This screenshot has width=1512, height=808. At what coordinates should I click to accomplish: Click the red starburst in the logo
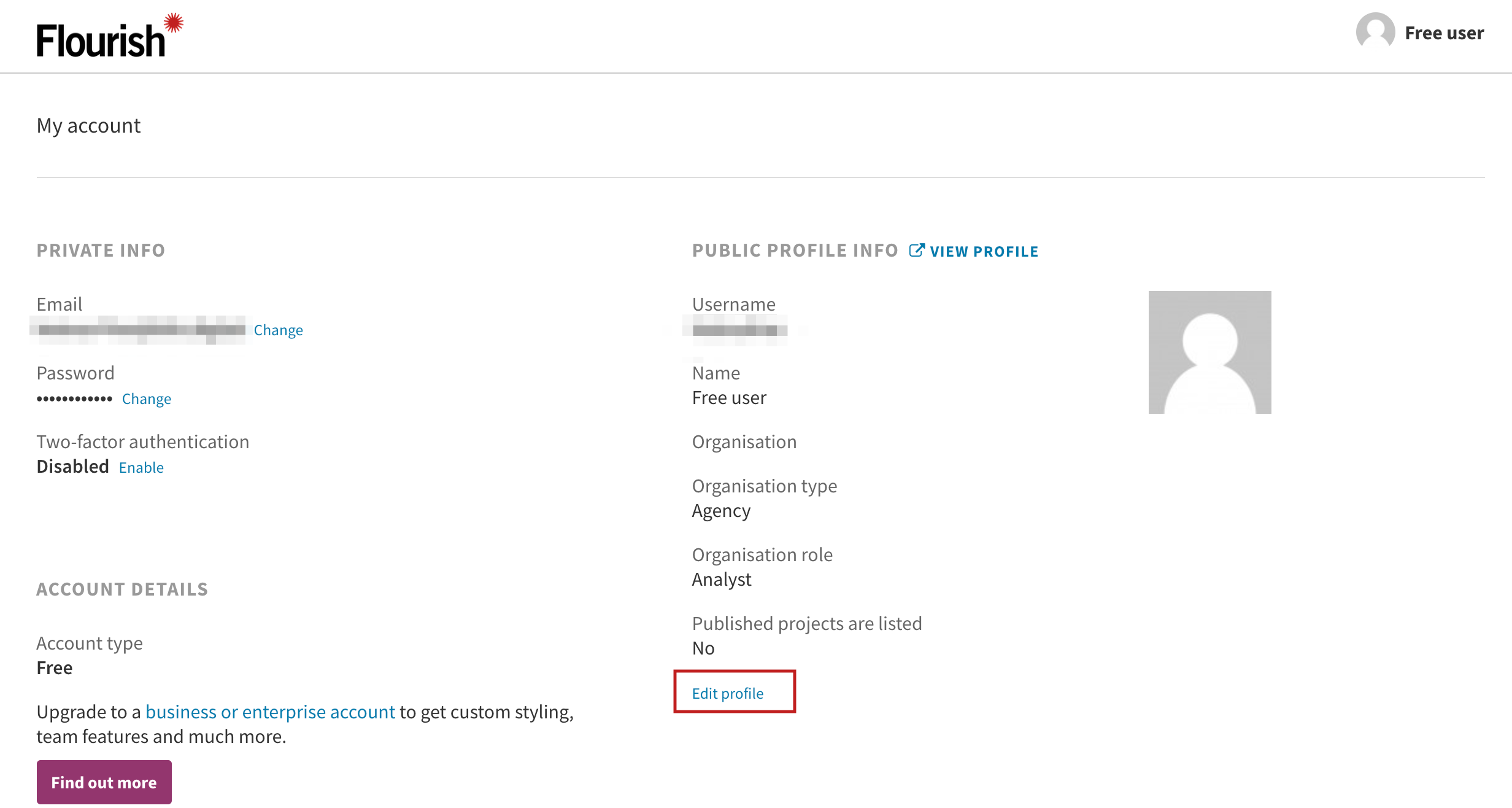point(174,23)
